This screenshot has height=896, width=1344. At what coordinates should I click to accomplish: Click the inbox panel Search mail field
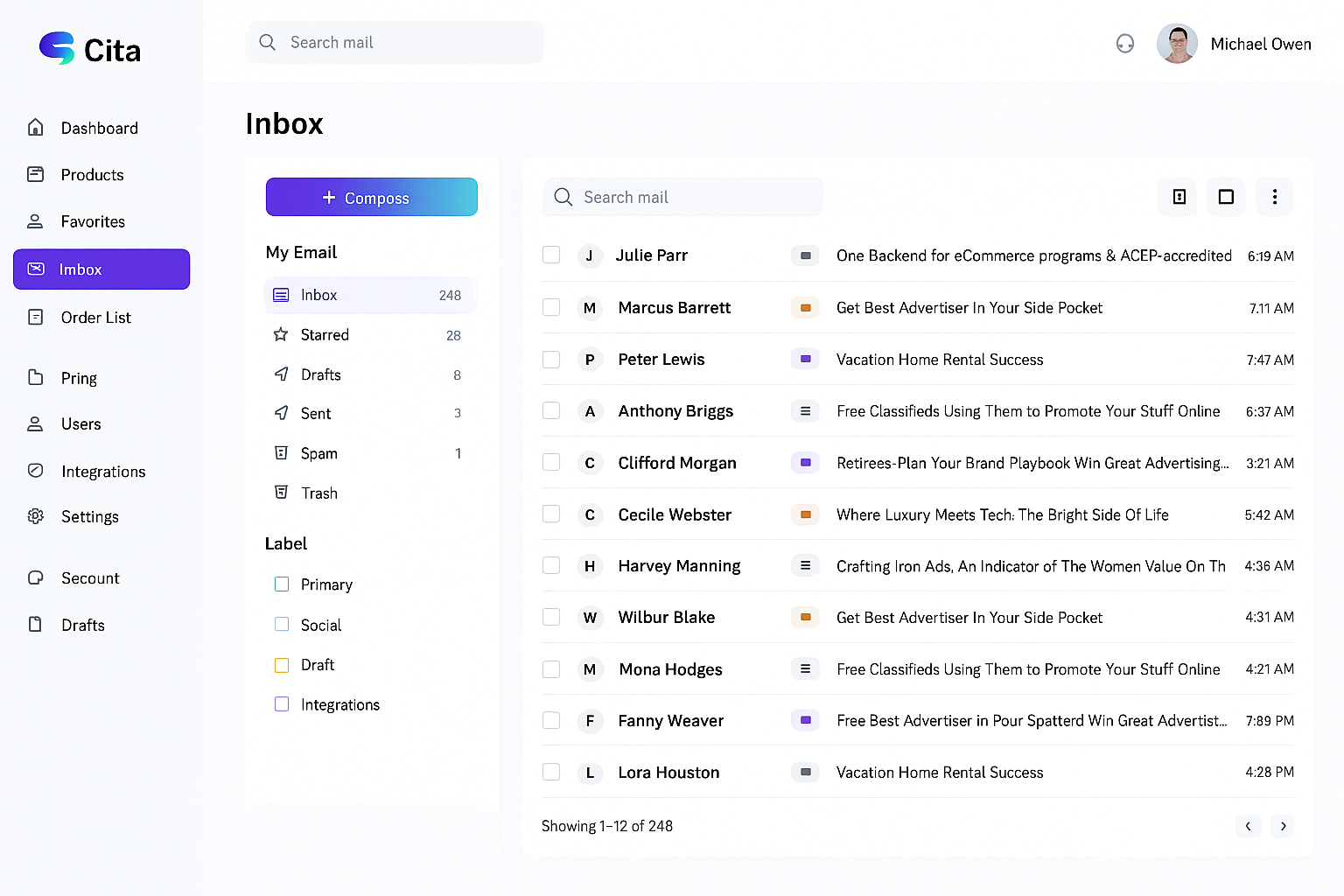pyautogui.click(x=682, y=197)
